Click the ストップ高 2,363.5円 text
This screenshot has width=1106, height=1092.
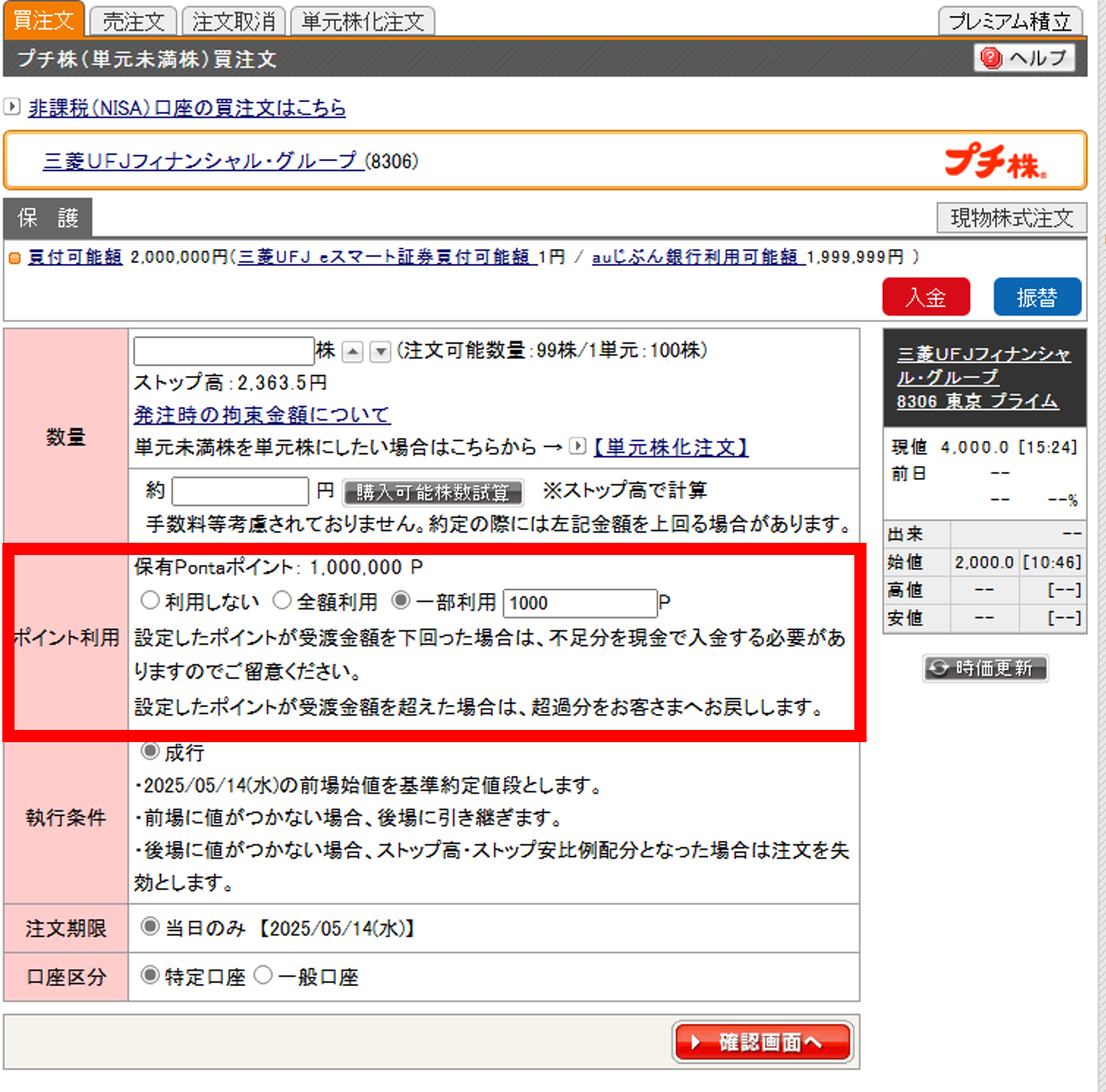[230, 382]
